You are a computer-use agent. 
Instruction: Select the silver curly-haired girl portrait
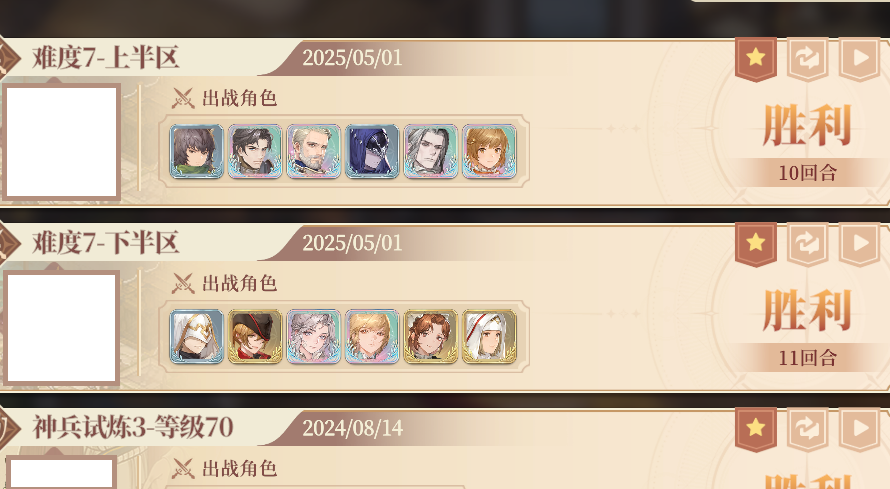coord(313,336)
